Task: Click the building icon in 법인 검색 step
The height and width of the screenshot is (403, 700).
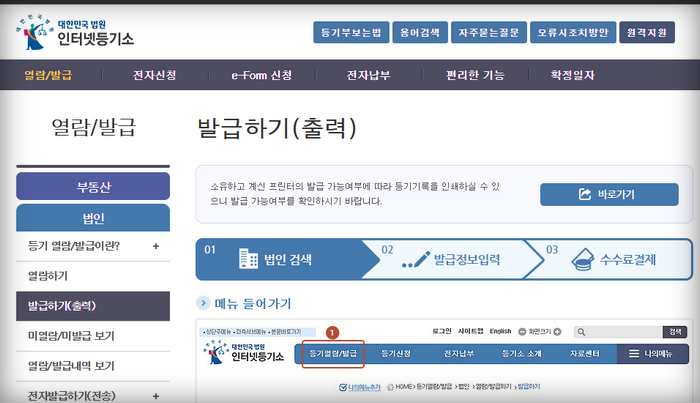Action: (x=248, y=259)
